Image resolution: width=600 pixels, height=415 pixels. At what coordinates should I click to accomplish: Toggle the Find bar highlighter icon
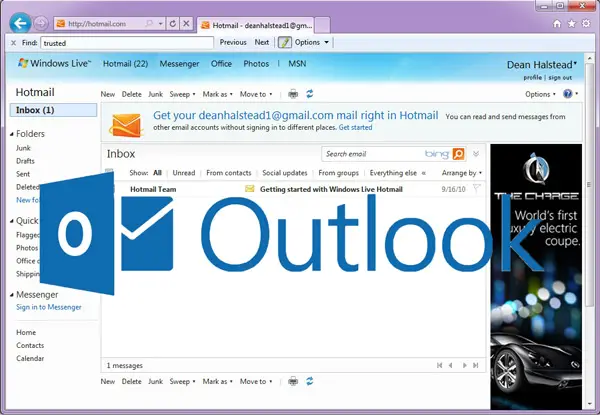[284, 42]
